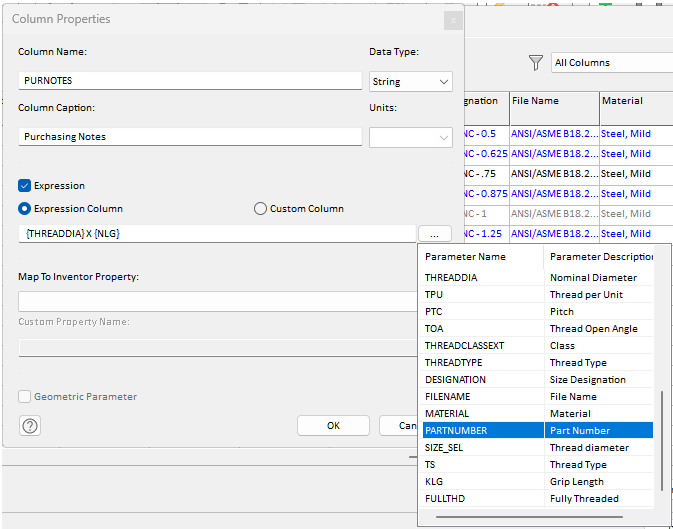Select the TOA parameter row
The image size is (673, 529).
(x=538, y=328)
